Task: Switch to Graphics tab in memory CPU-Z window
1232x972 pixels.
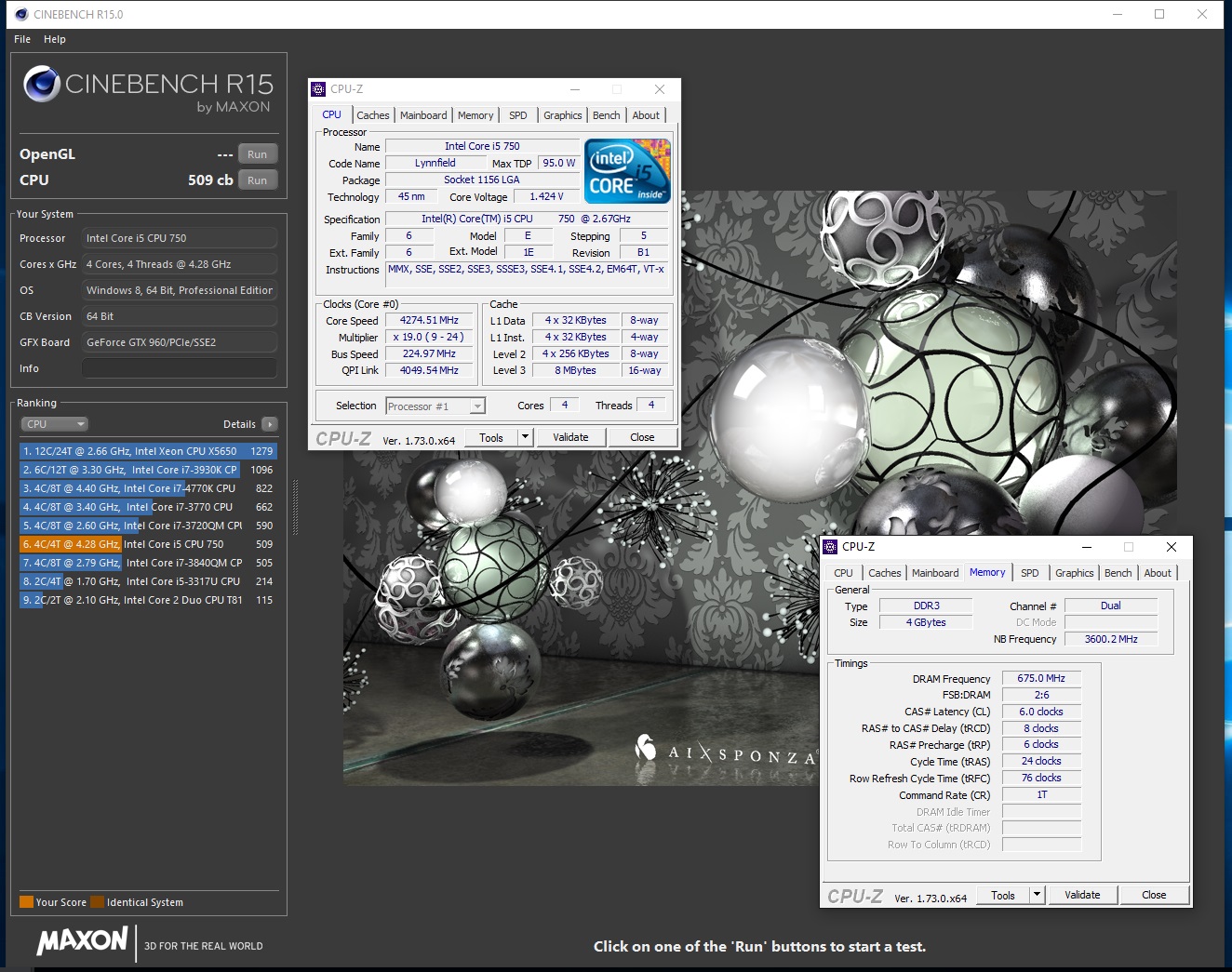Action: [x=1075, y=573]
